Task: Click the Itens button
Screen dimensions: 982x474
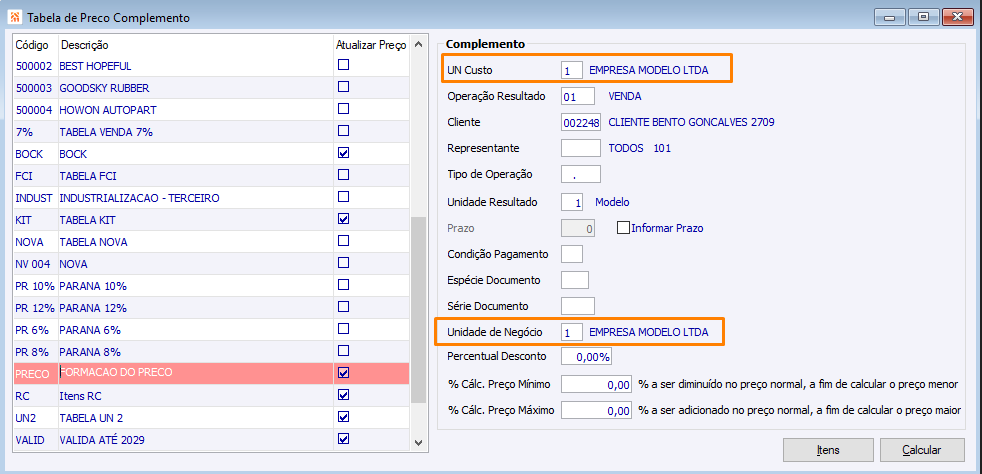Action: tap(828, 450)
